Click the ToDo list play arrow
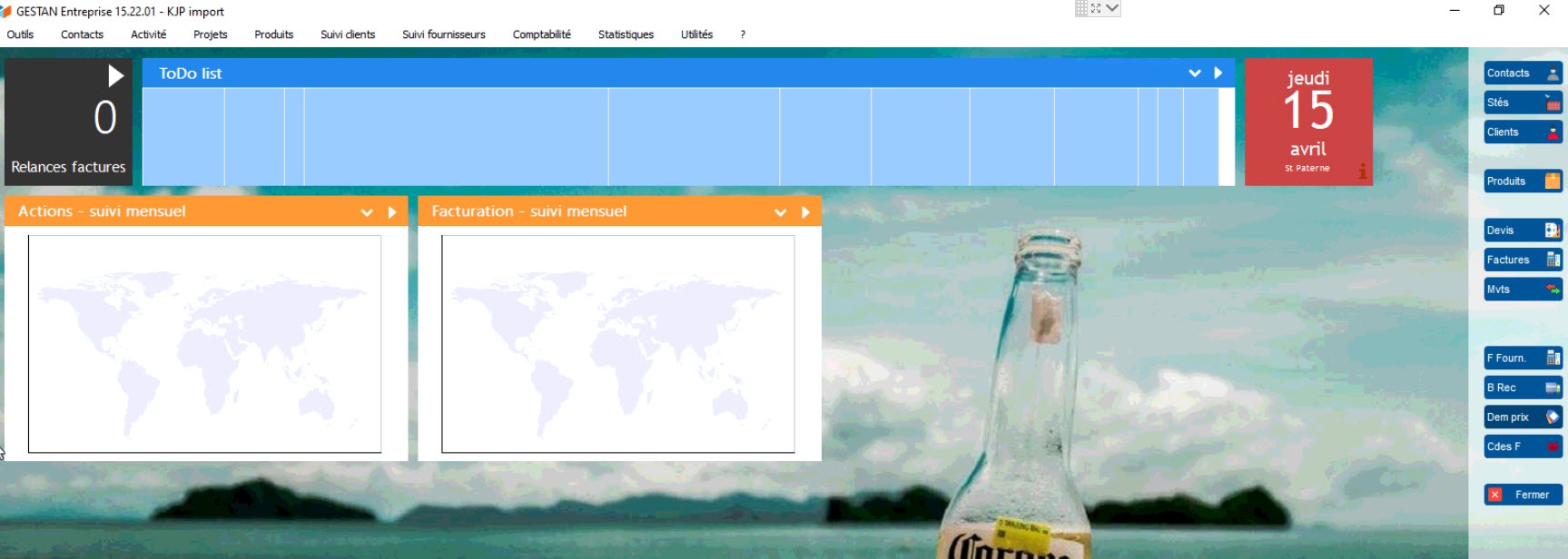 pyautogui.click(x=1218, y=74)
